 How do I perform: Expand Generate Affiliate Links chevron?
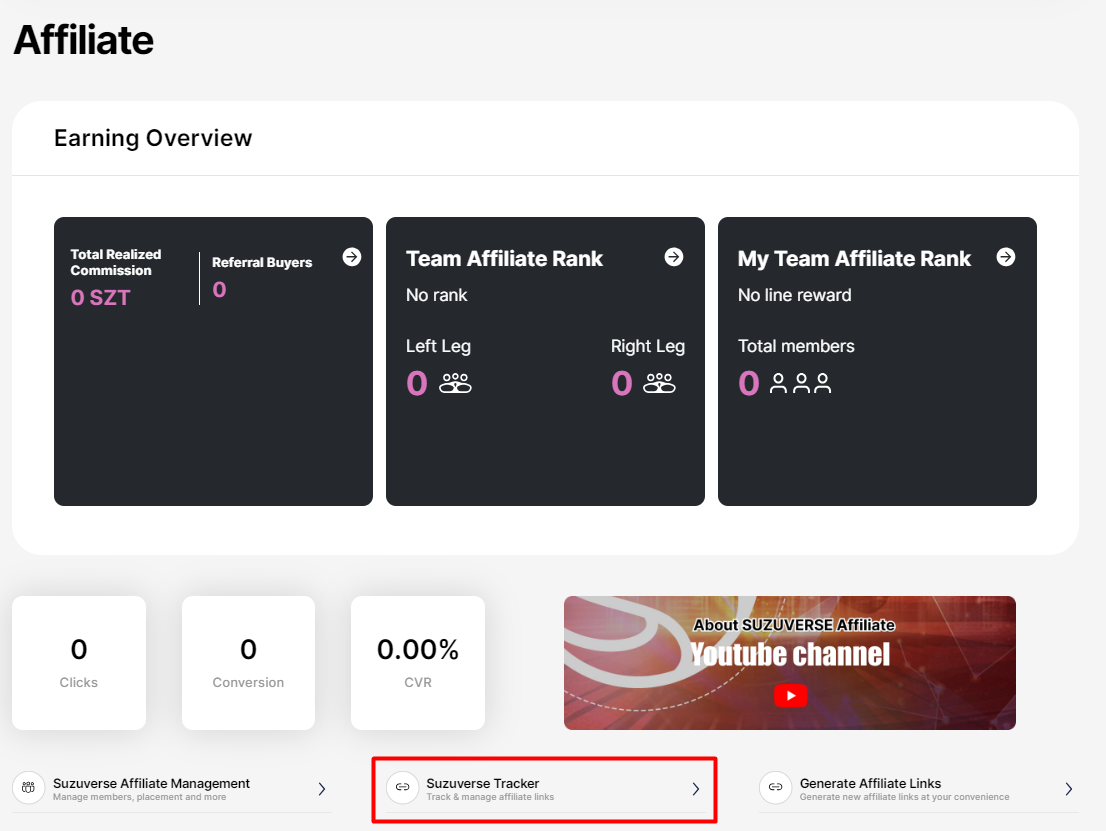tap(1069, 789)
